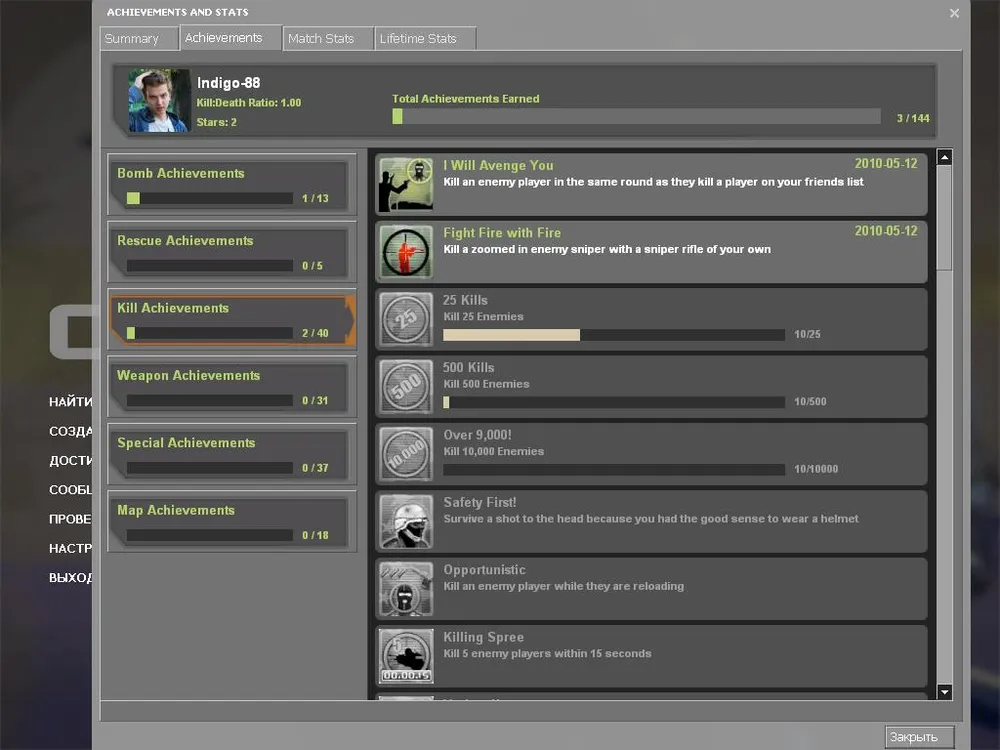Click the 3 / 144 total count
The height and width of the screenshot is (750, 1000).
tap(913, 118)
